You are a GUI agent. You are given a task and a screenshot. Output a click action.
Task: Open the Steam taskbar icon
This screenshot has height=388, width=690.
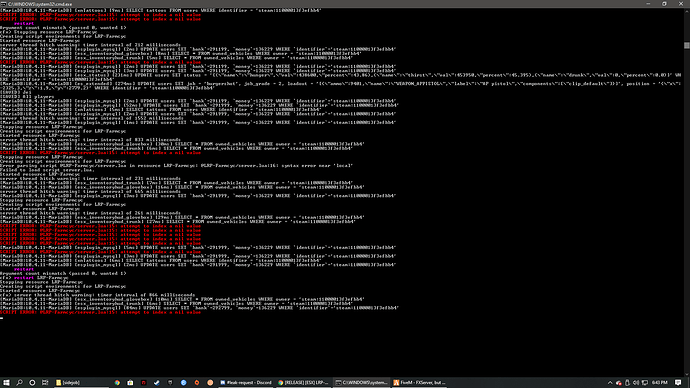pyautogui.click(x=157, y=383)
